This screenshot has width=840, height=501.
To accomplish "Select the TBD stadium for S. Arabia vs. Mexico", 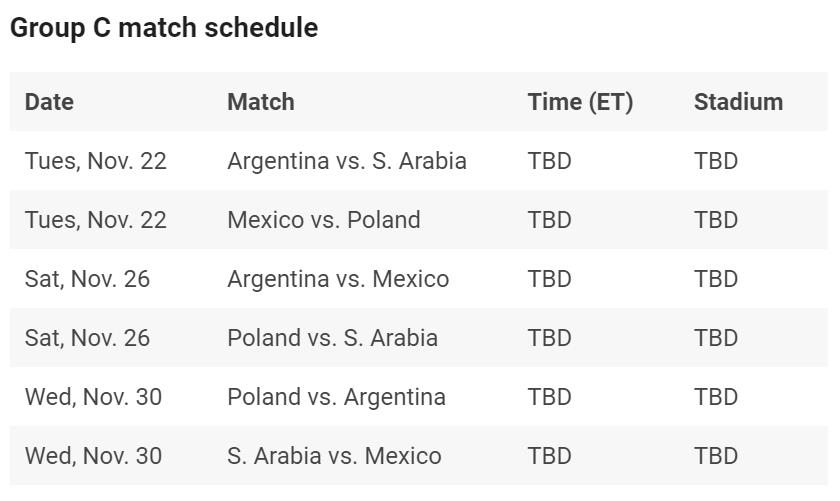I will (x=716, y=455).
